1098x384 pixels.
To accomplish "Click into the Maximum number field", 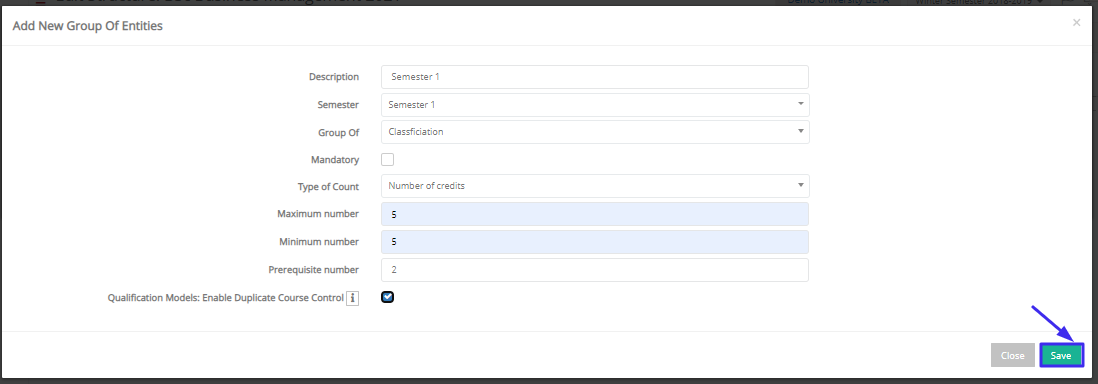I will click(595, 214).
